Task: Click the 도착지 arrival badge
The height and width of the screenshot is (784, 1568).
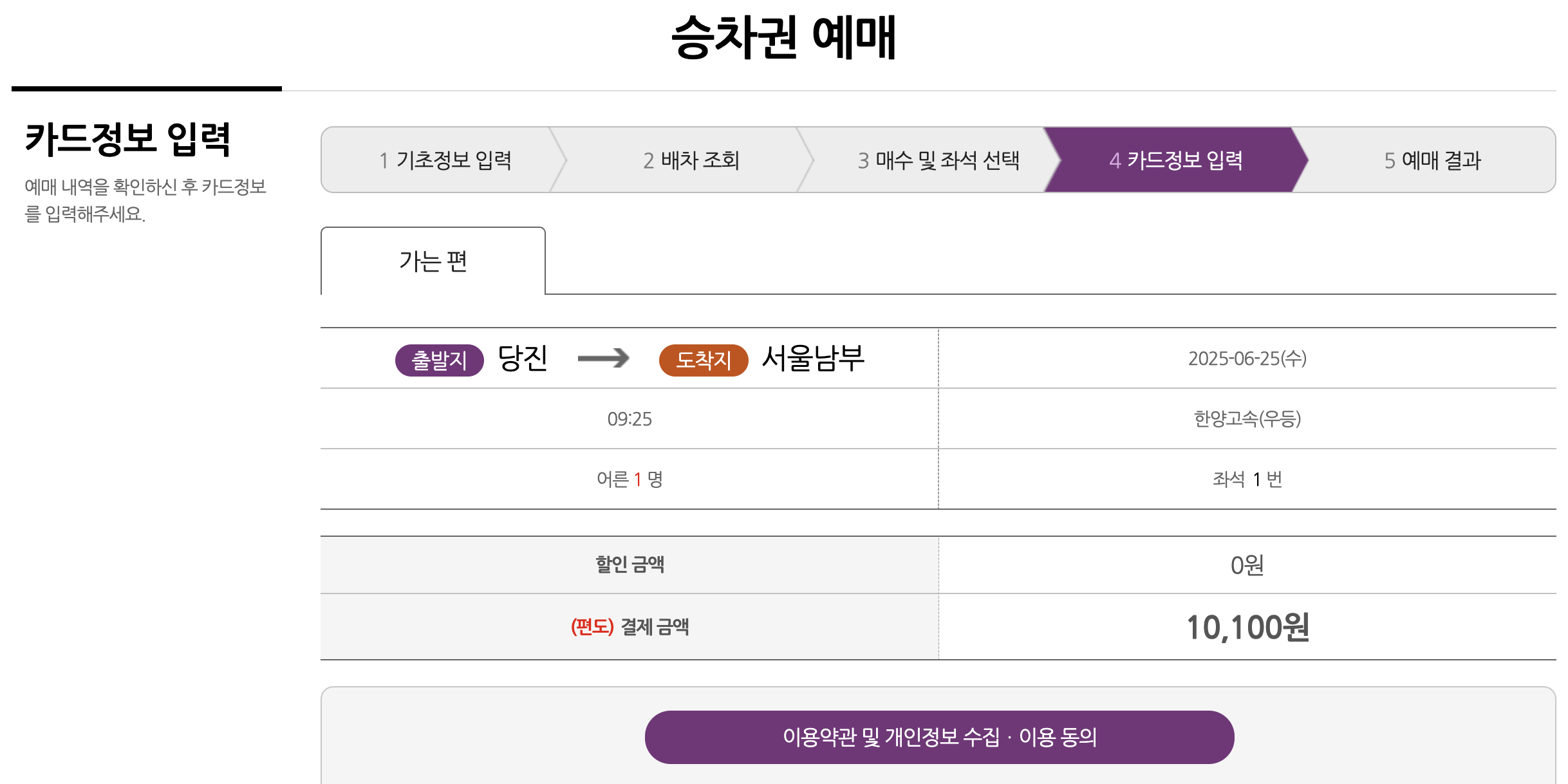Action: tap(704, 360)
